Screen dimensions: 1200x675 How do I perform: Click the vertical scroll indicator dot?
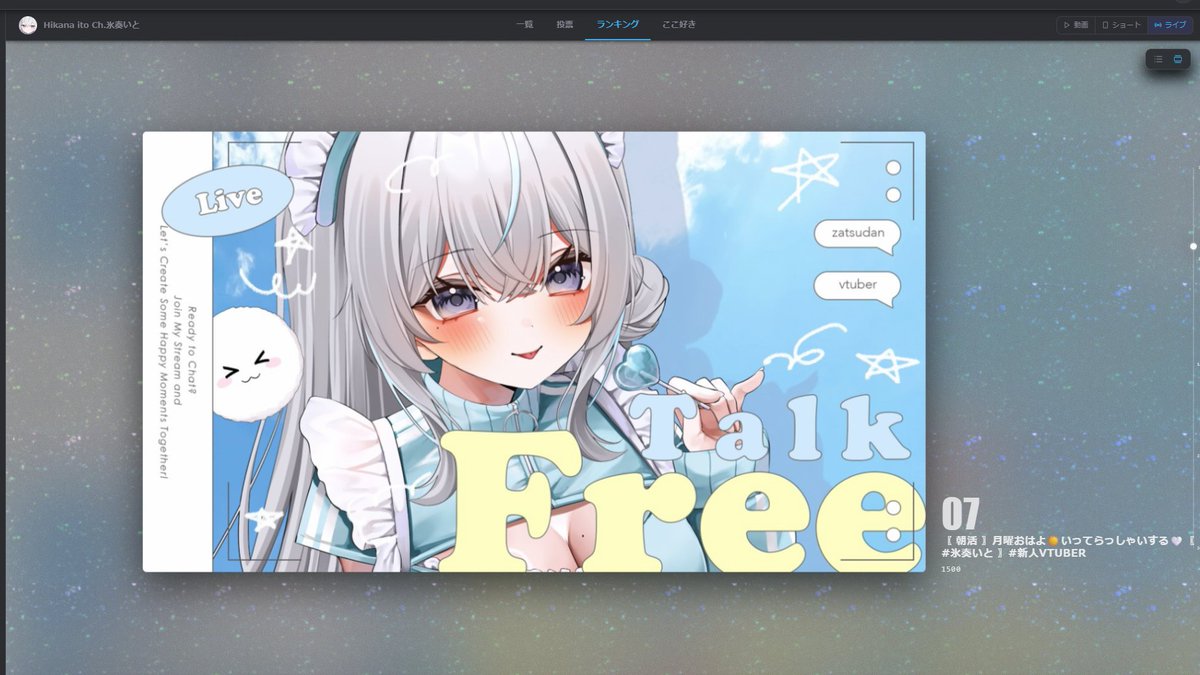click(x=1193, y=245)
